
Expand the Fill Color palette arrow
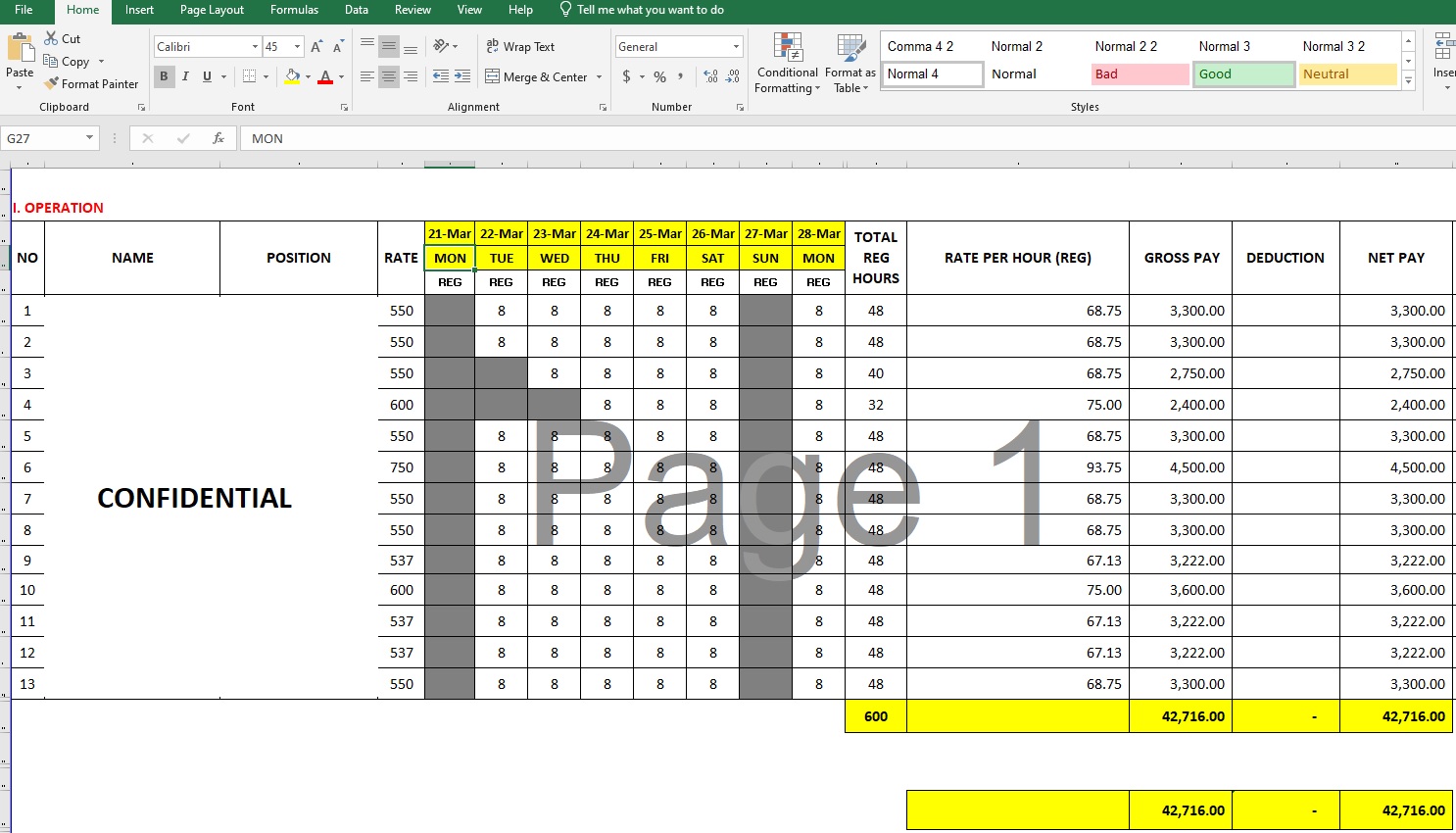(308, 76)
